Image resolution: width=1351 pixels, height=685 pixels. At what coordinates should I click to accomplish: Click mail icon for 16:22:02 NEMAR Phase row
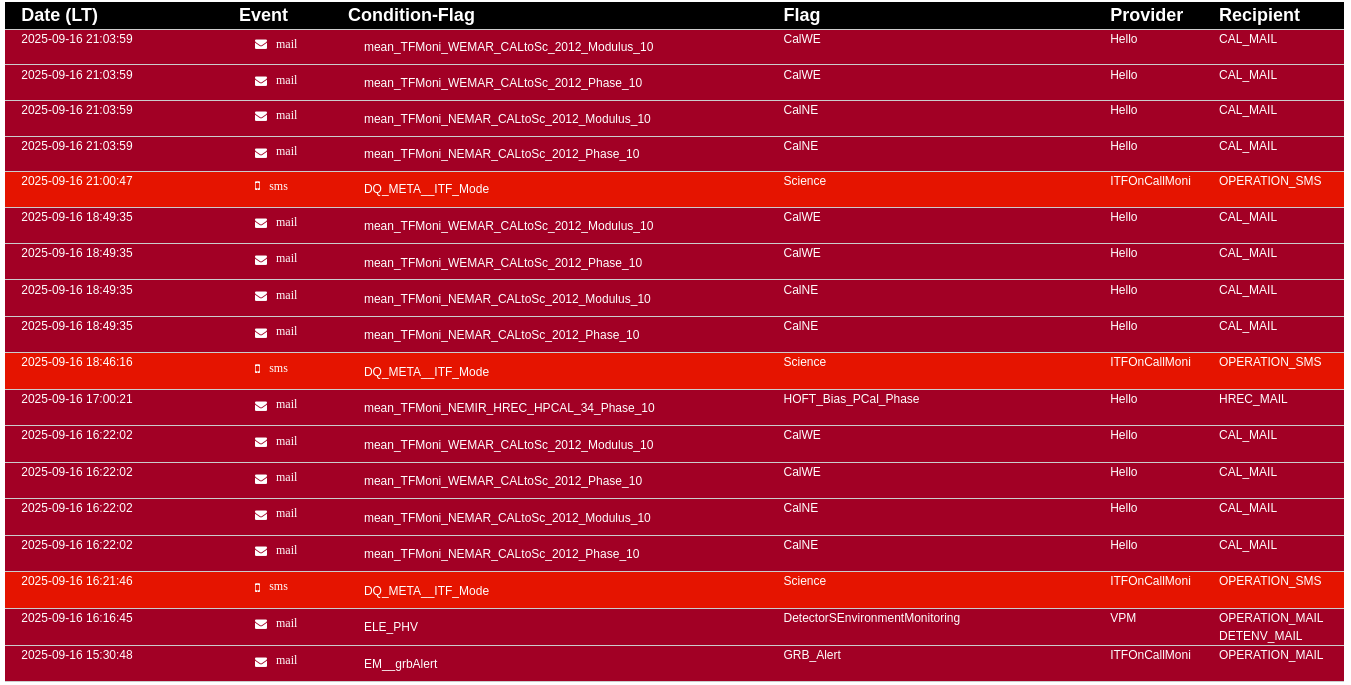[x=261, y=551]
